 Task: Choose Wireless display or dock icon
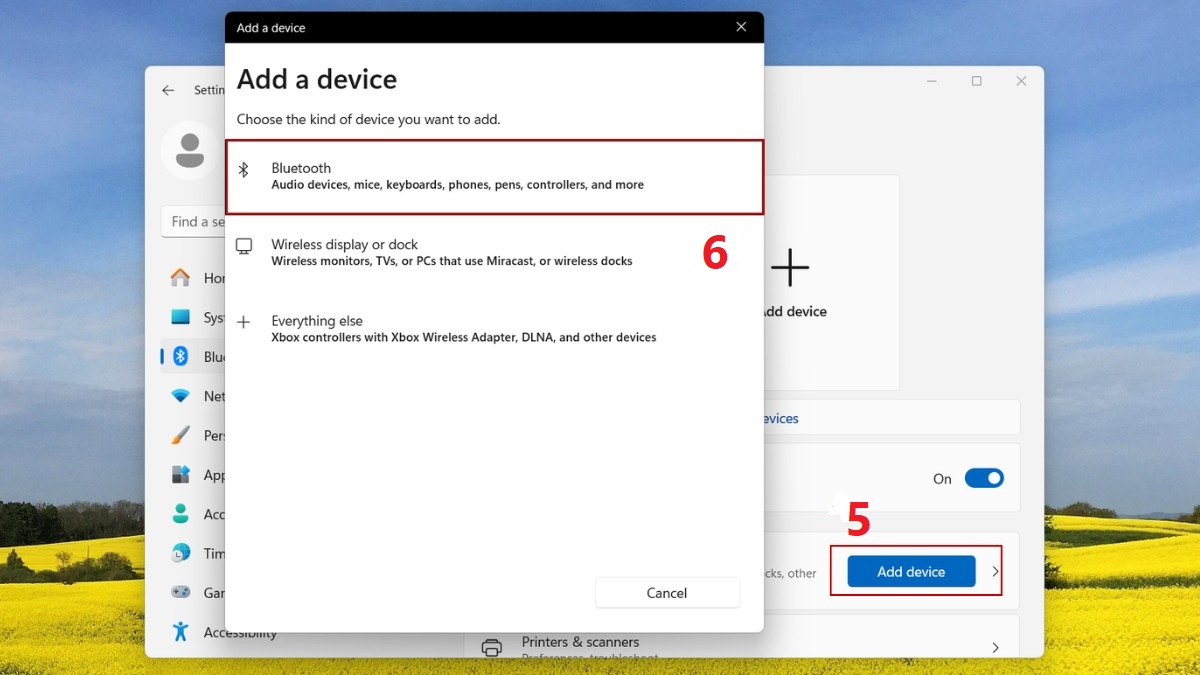(244, 246)
